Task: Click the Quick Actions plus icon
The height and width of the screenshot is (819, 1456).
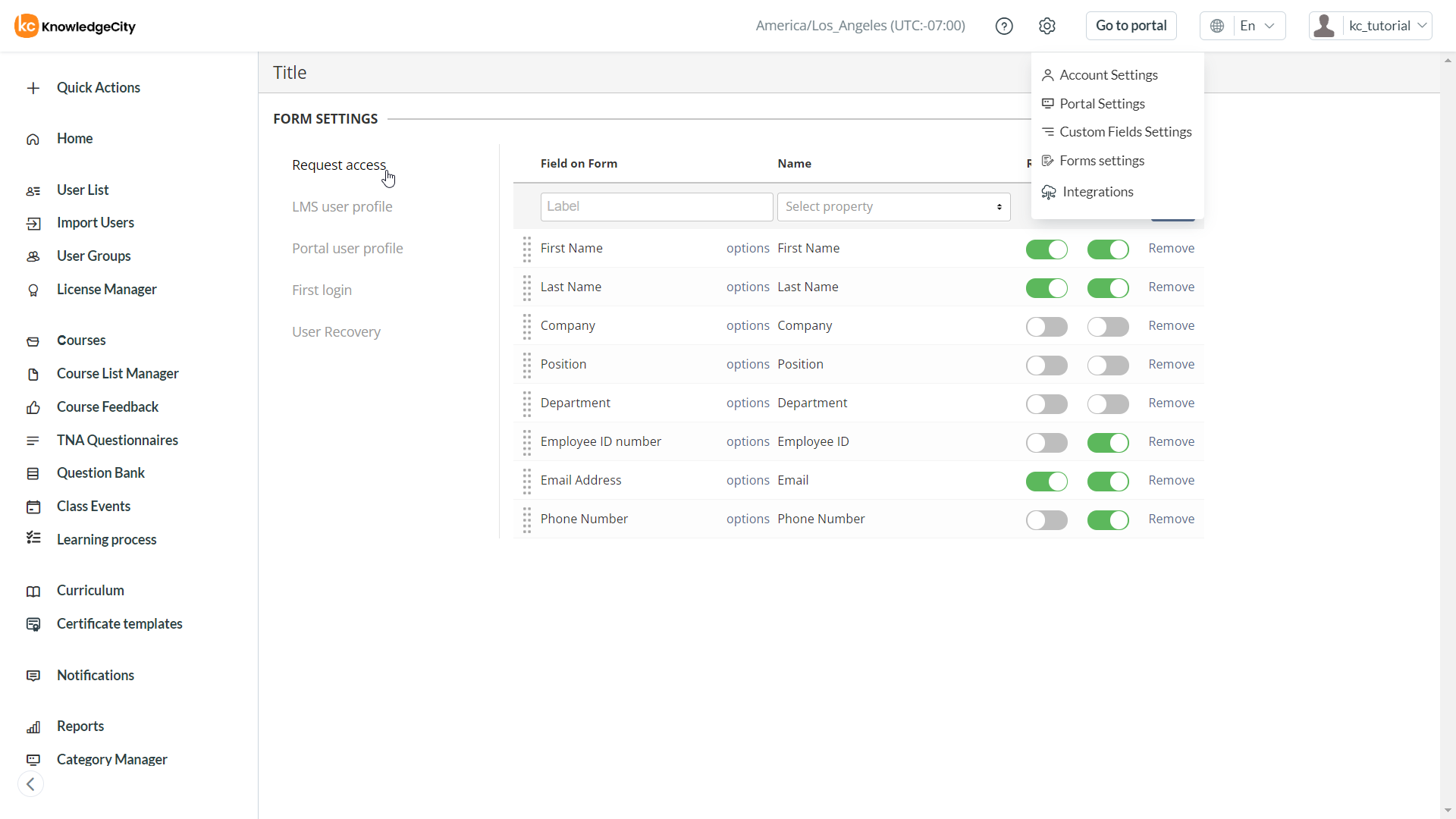Action: coord(33,88)
